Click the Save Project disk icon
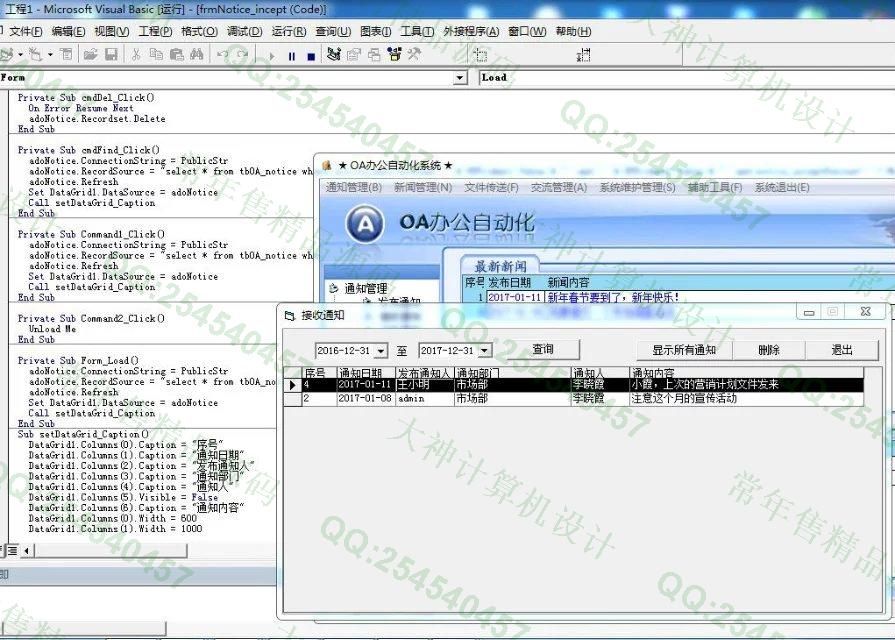The height and width of the screenshot is (640, 895). (x=111, y=55)
